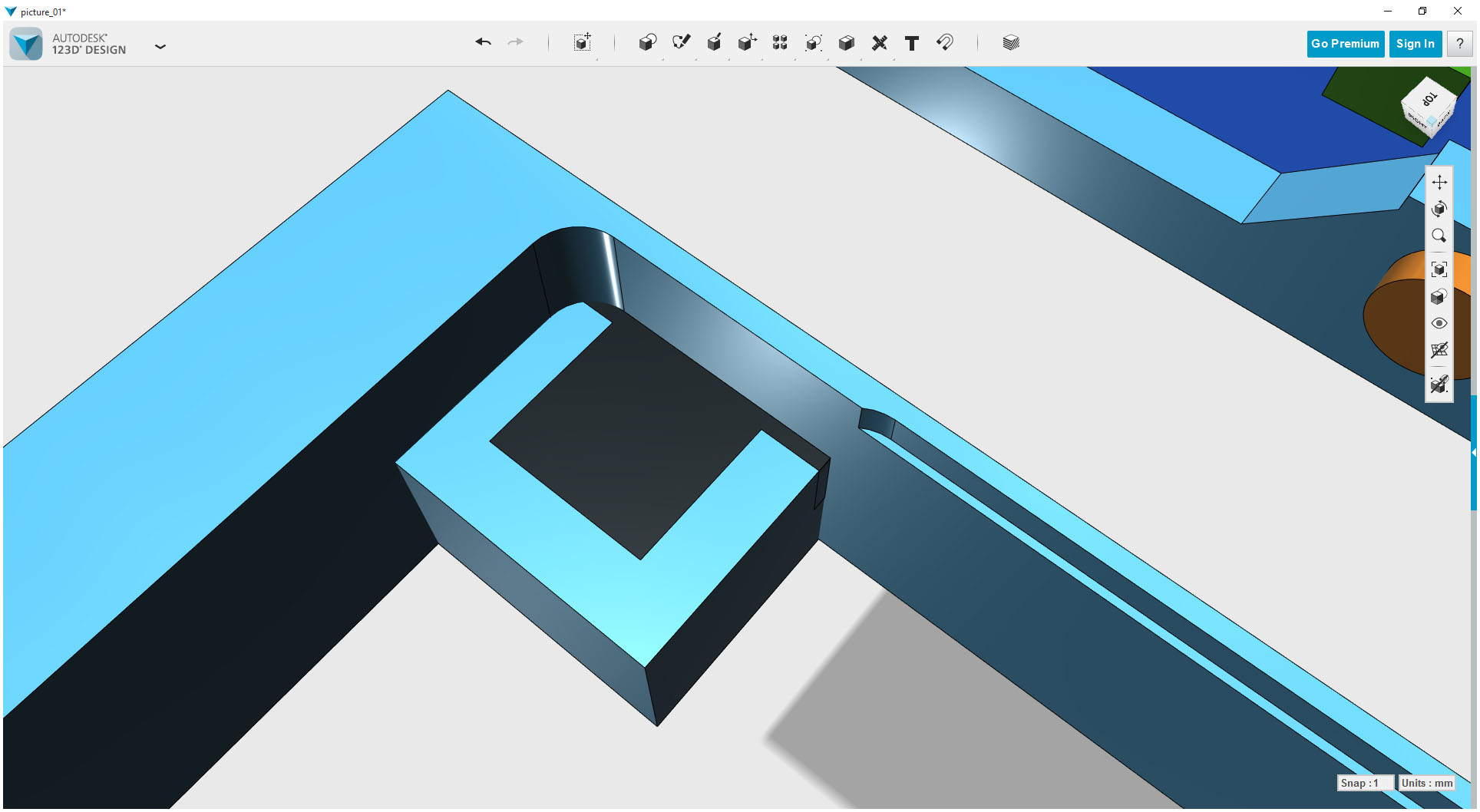The image size is (1480, 812).
Task: Select the Text tool
Action: click(911, 43)
